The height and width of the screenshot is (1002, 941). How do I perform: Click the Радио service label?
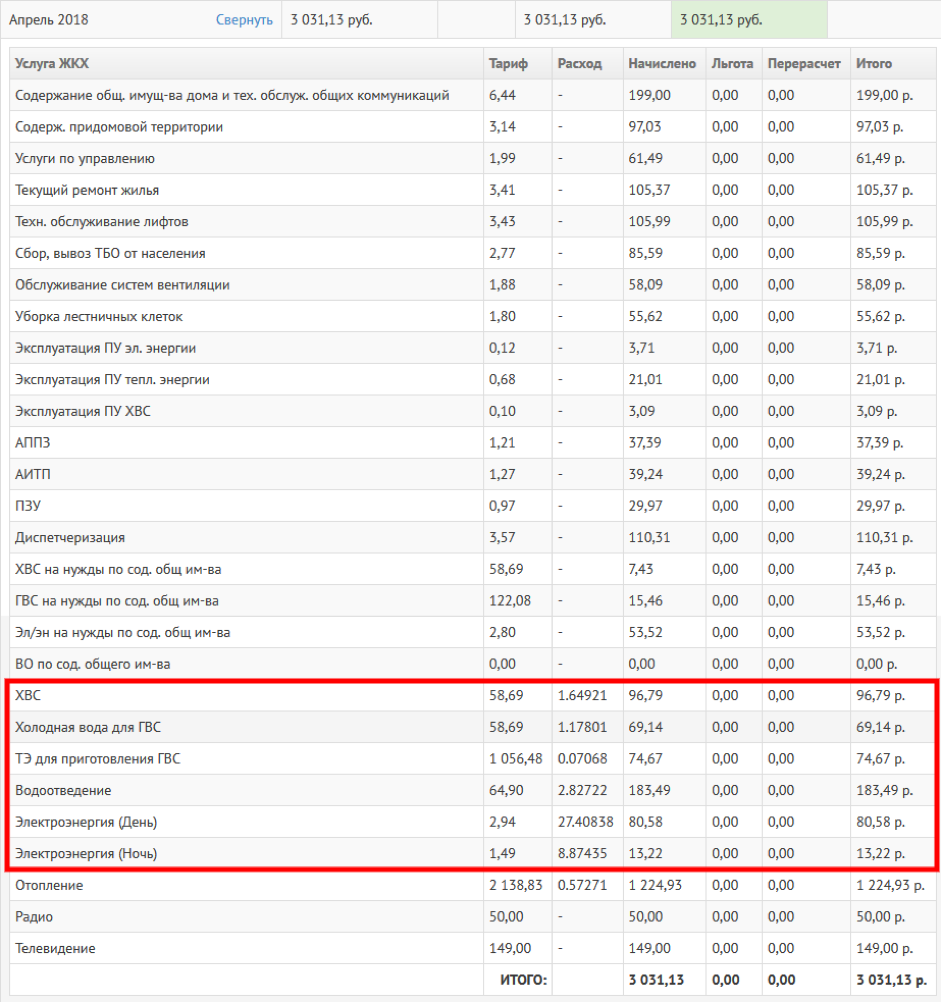pos(34,917)
